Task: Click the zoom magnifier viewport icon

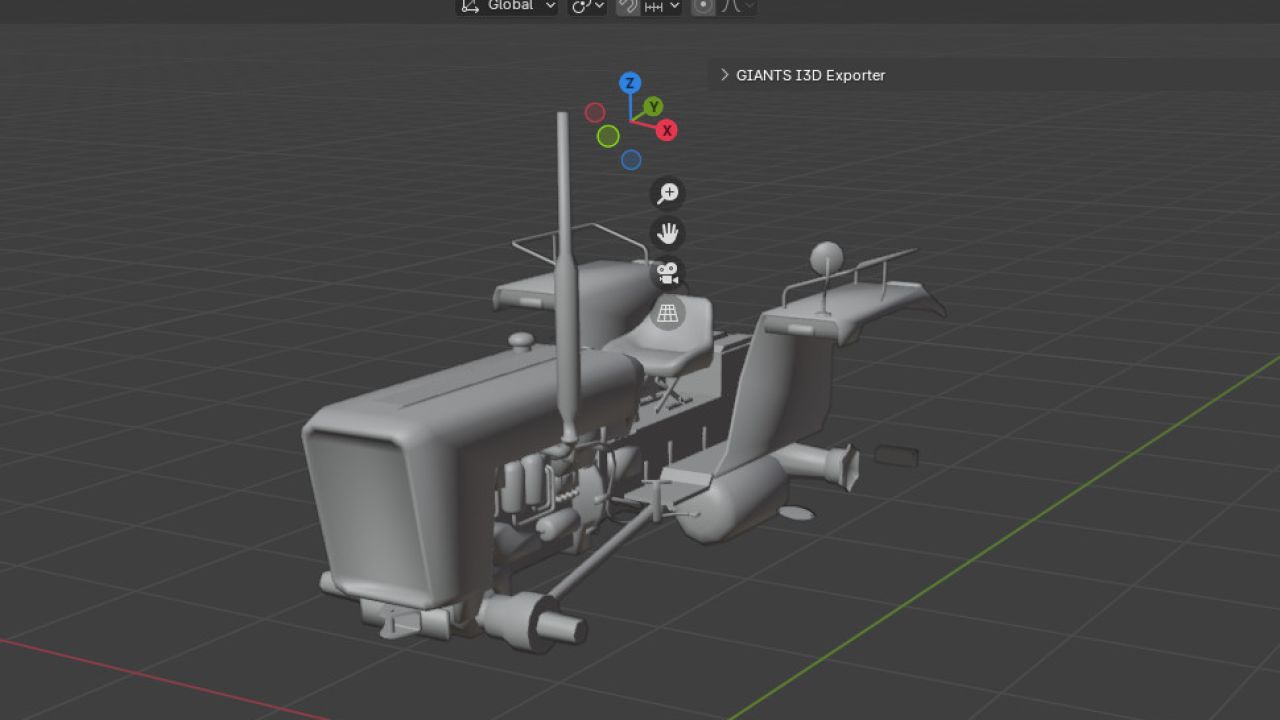Action: coord(667,193)
